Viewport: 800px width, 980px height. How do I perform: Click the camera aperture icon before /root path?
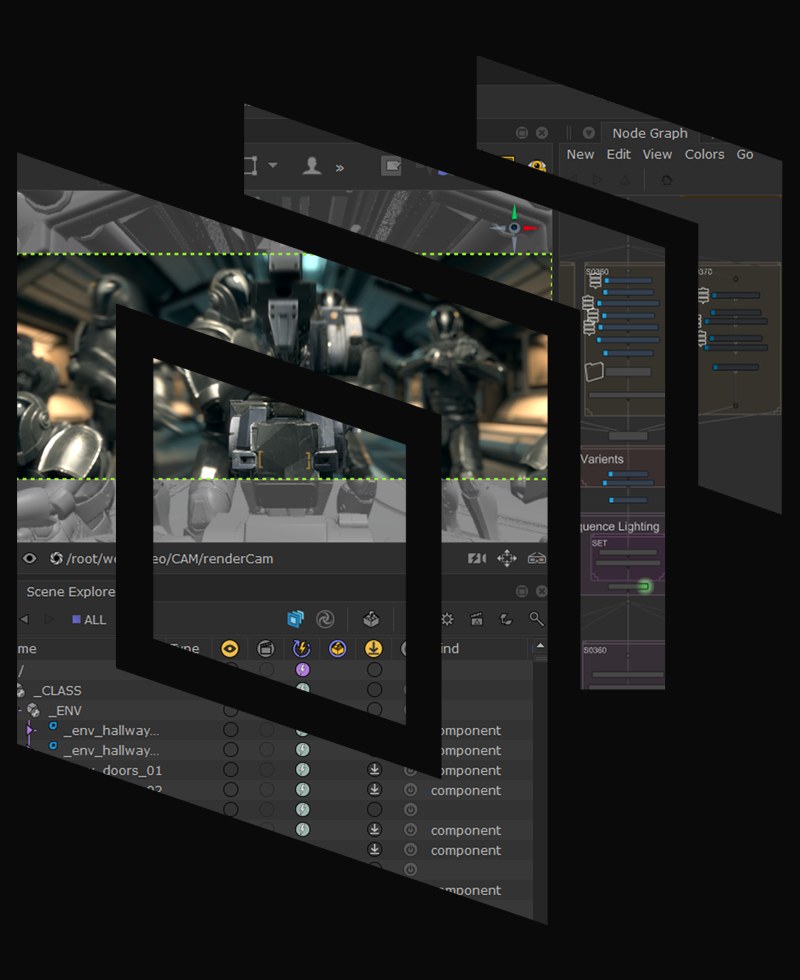click(56, 558)
